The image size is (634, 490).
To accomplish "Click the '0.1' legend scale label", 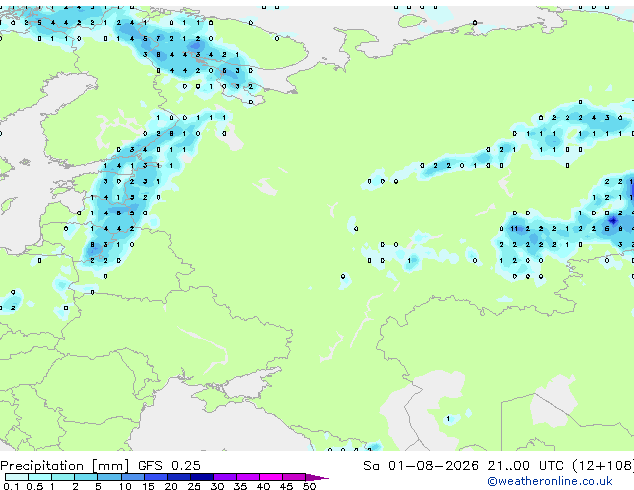I will tap(11, 486).
